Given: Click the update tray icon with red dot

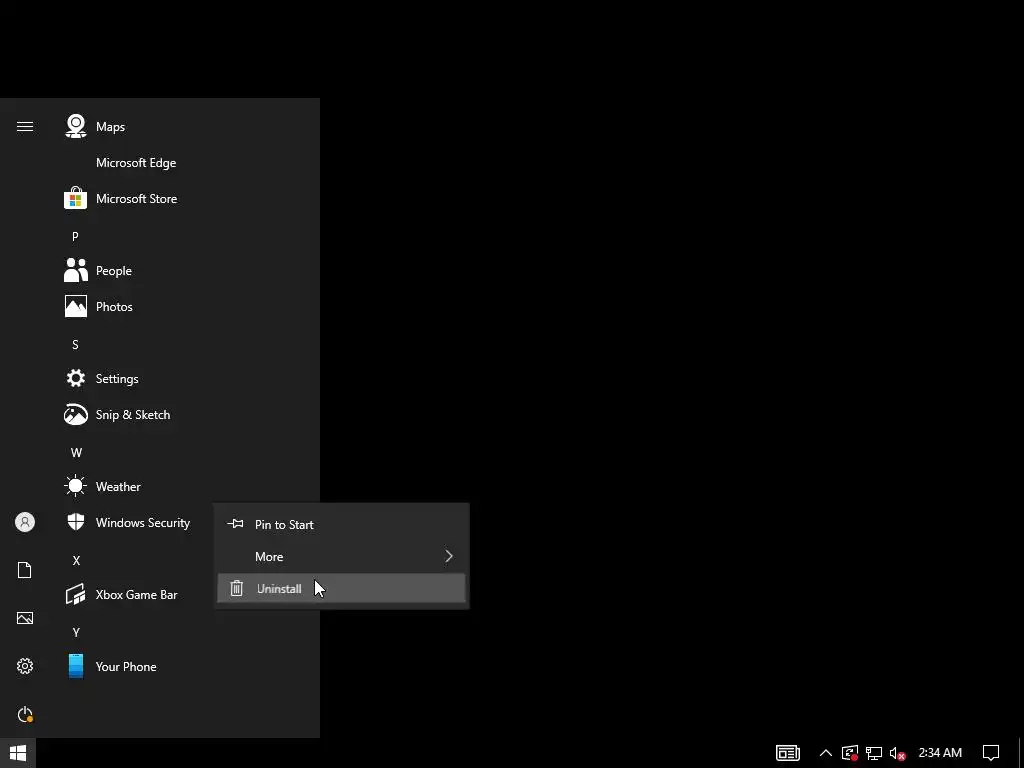Looking at the screenshot, I should pyautogui.click(x=850, y=753).
